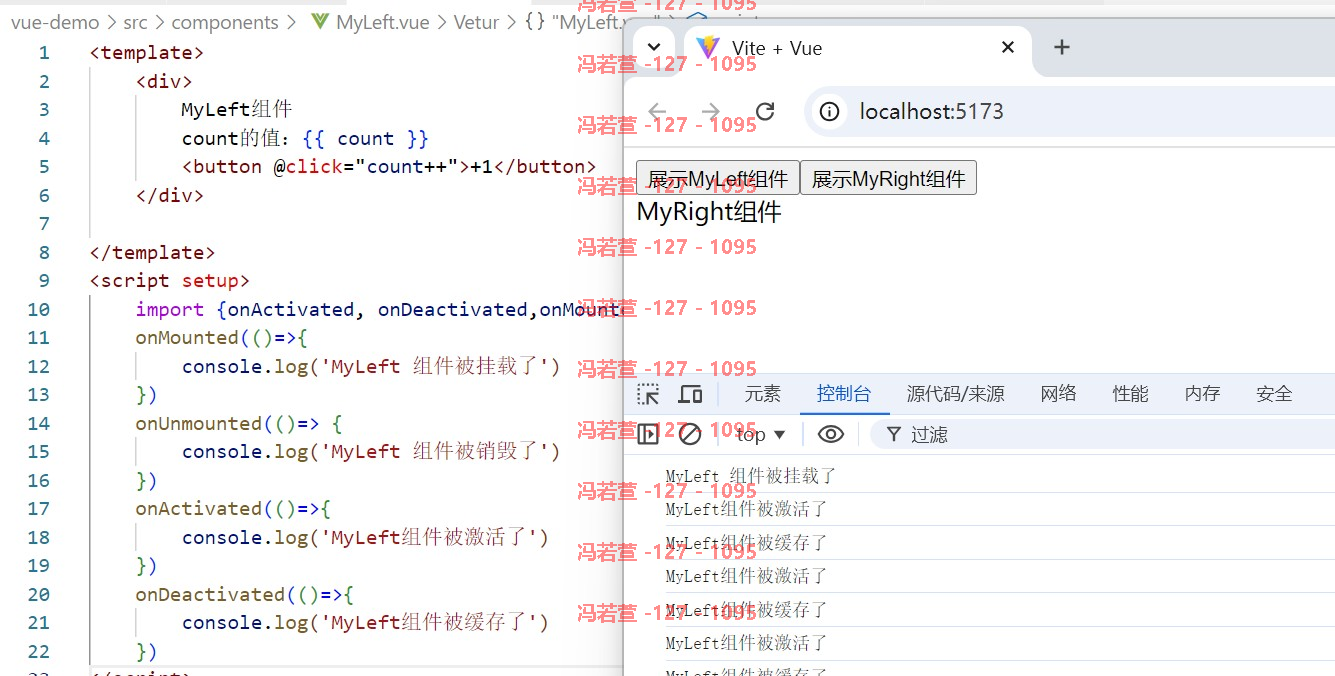Click editor line number 20
The height and width of the screenshot is (676, 1335).
(39, 594)
